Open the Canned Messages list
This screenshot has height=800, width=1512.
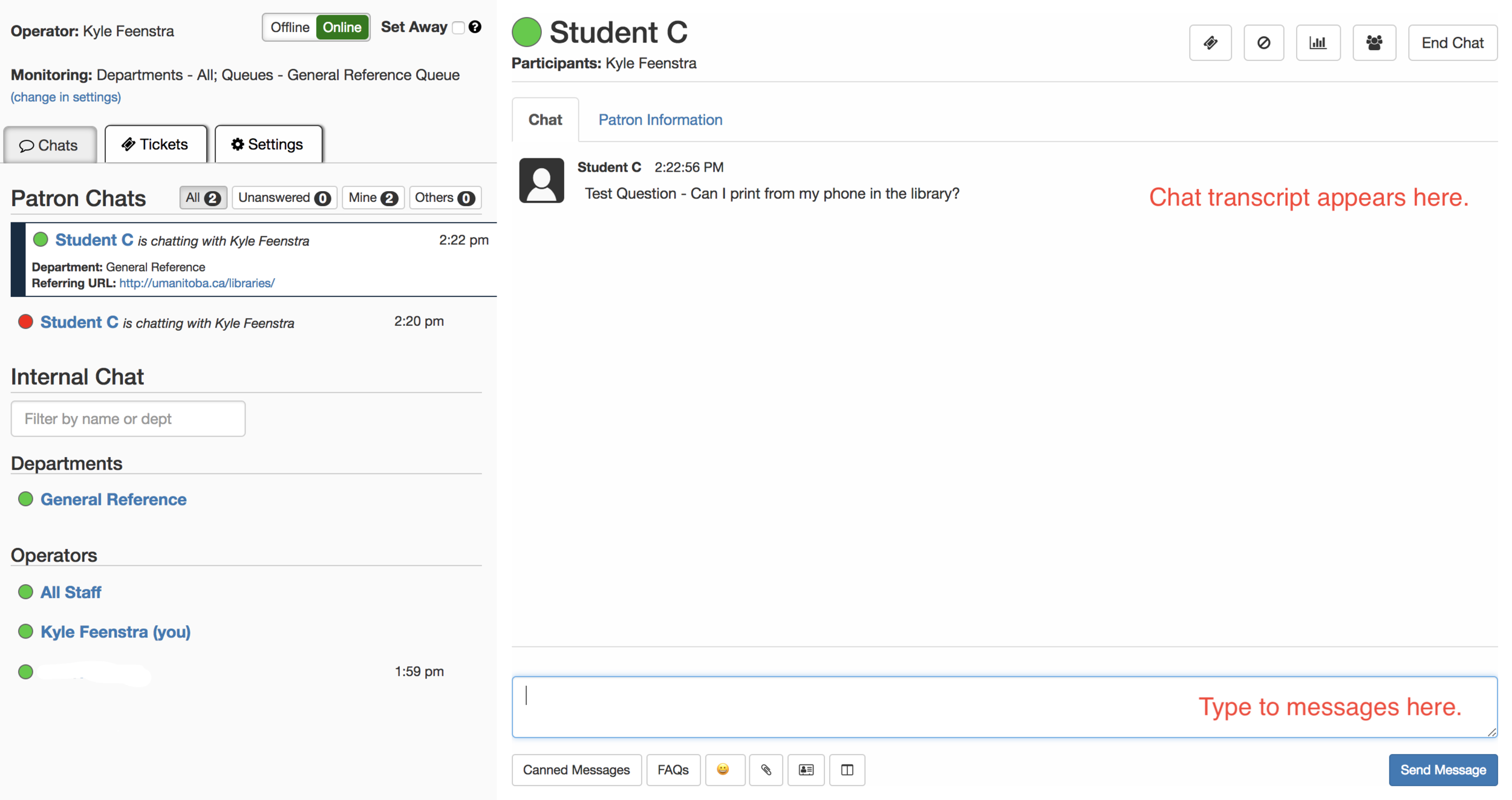tap(576, 769)
